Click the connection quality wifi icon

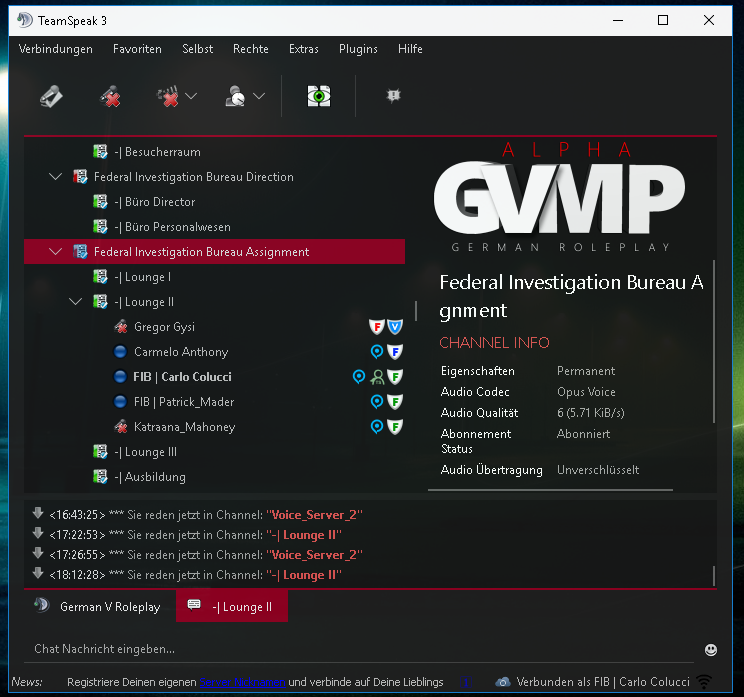(x=705, y=682)
